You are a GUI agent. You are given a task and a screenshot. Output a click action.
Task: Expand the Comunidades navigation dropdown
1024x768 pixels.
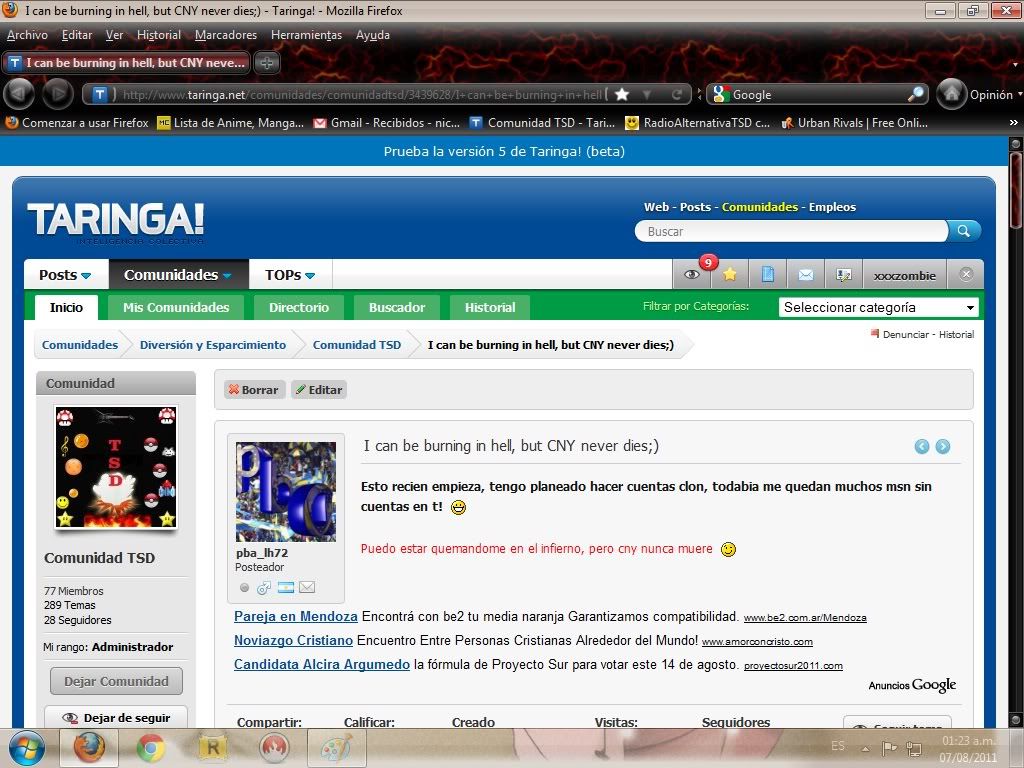(178, 275)
